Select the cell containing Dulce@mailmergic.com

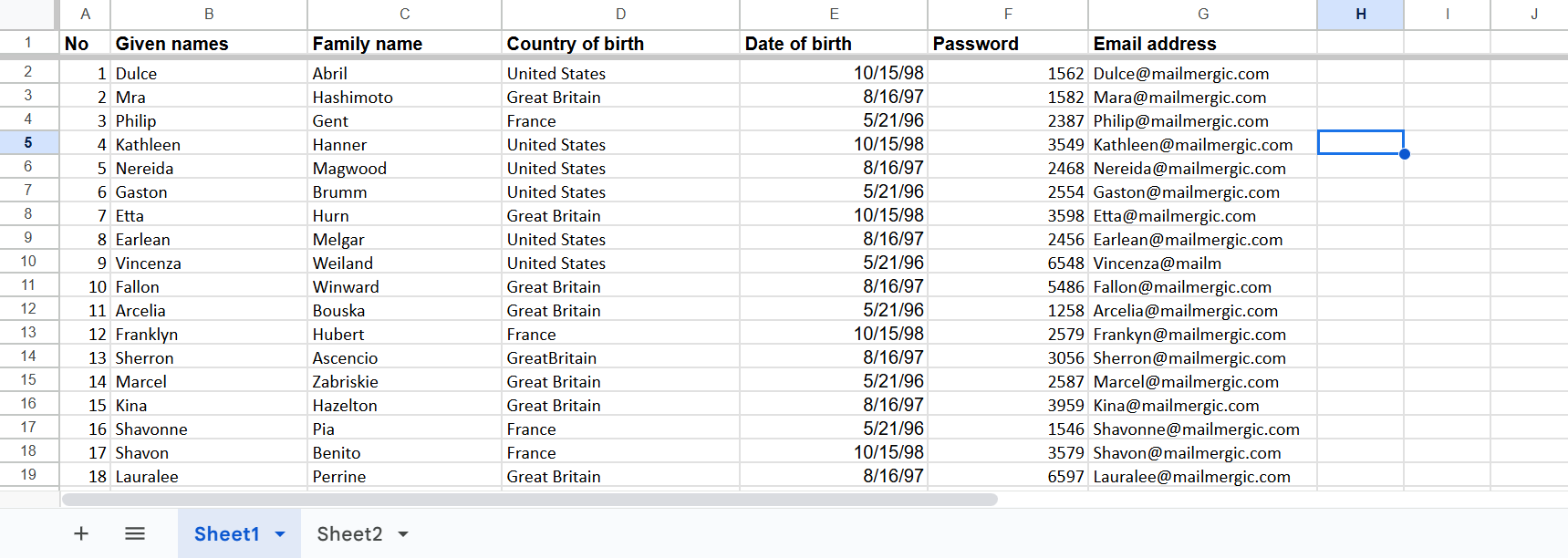(x=1201, y=74)
